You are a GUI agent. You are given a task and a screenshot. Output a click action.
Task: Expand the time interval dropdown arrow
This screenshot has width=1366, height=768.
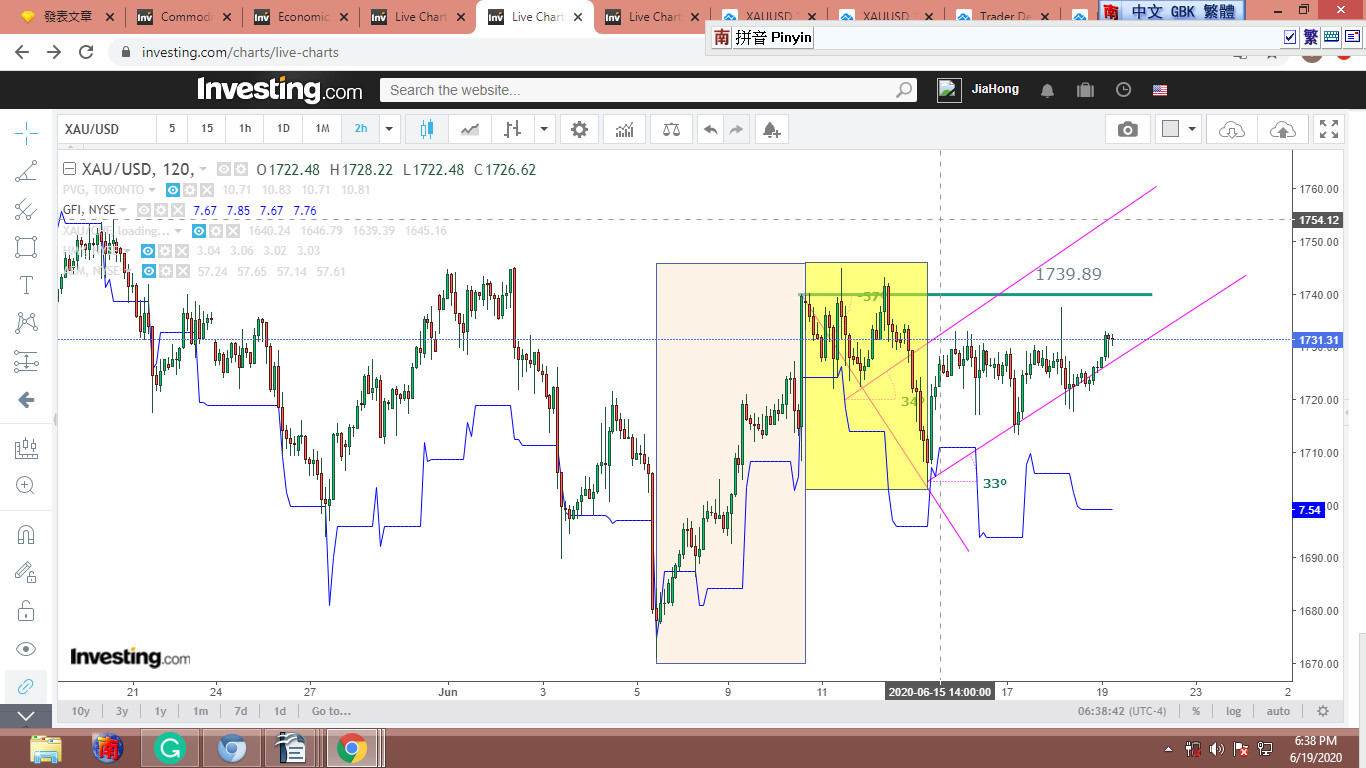click(390, 129)
